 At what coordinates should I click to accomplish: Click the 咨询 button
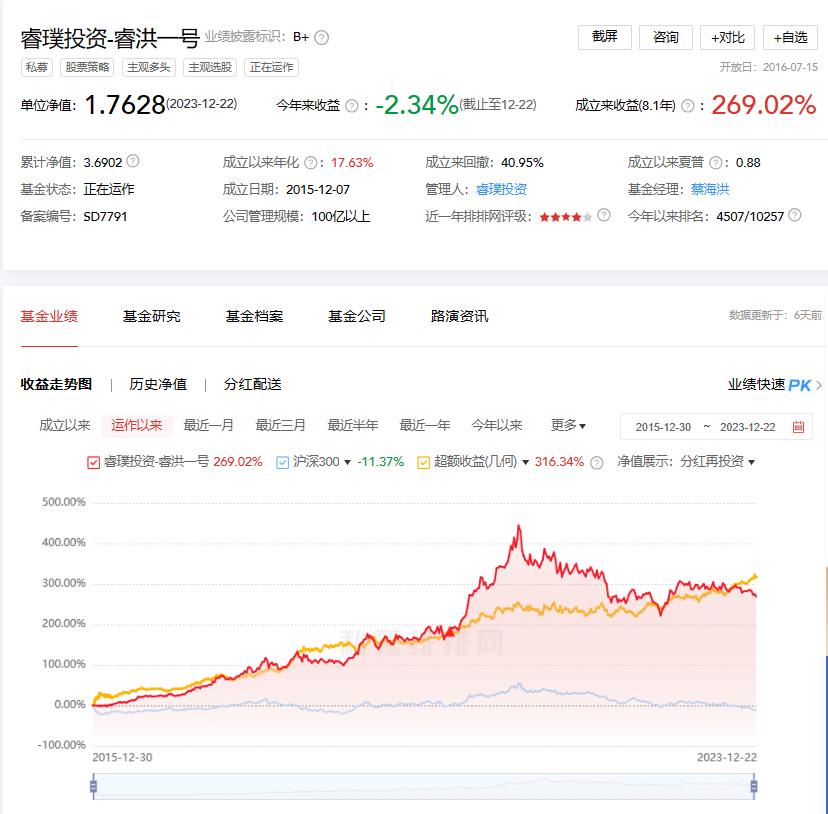(665, 37)
